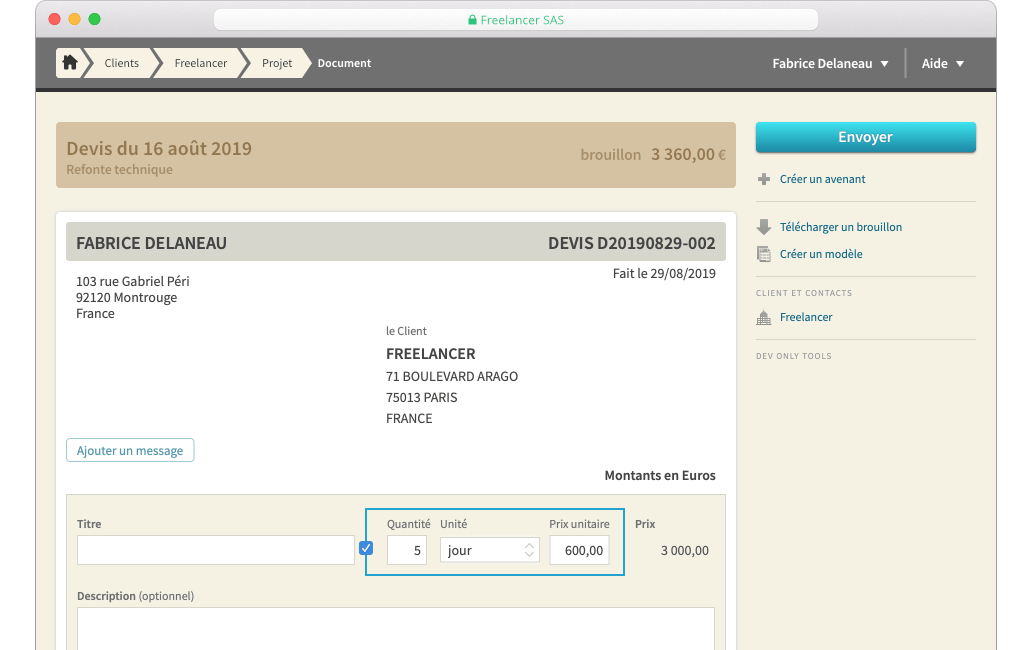Open the Freelancer client contact link

tap(806, 317)
